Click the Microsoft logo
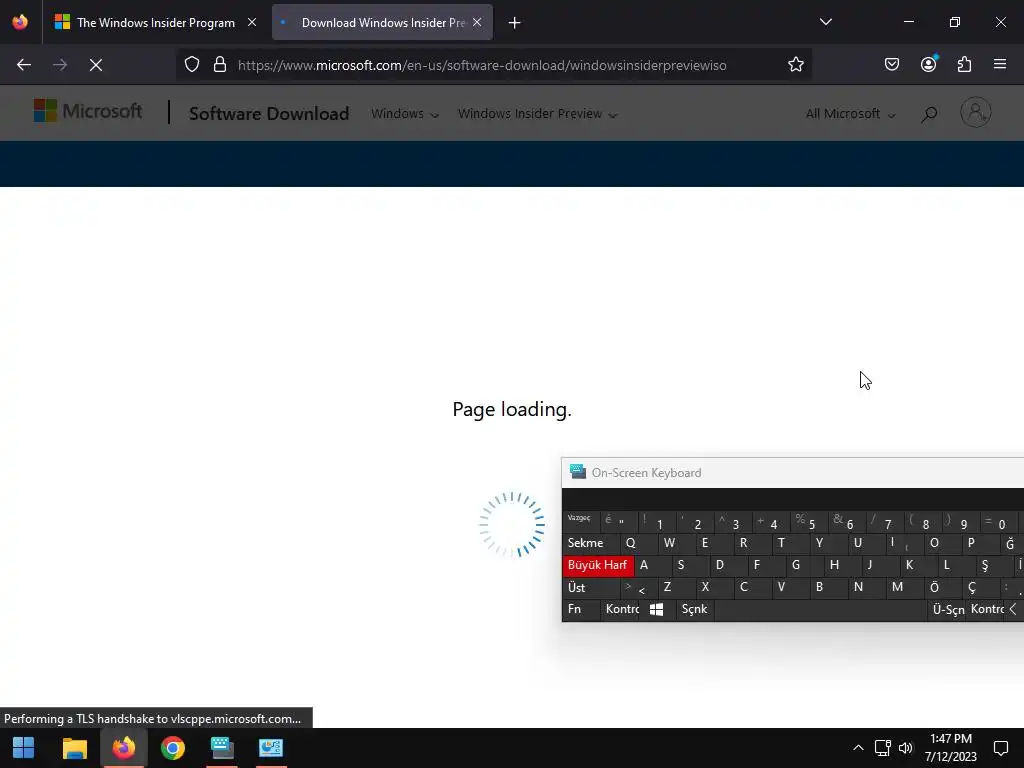The height and width of the screenshot is (768, 1024). [x=88, y=112]
